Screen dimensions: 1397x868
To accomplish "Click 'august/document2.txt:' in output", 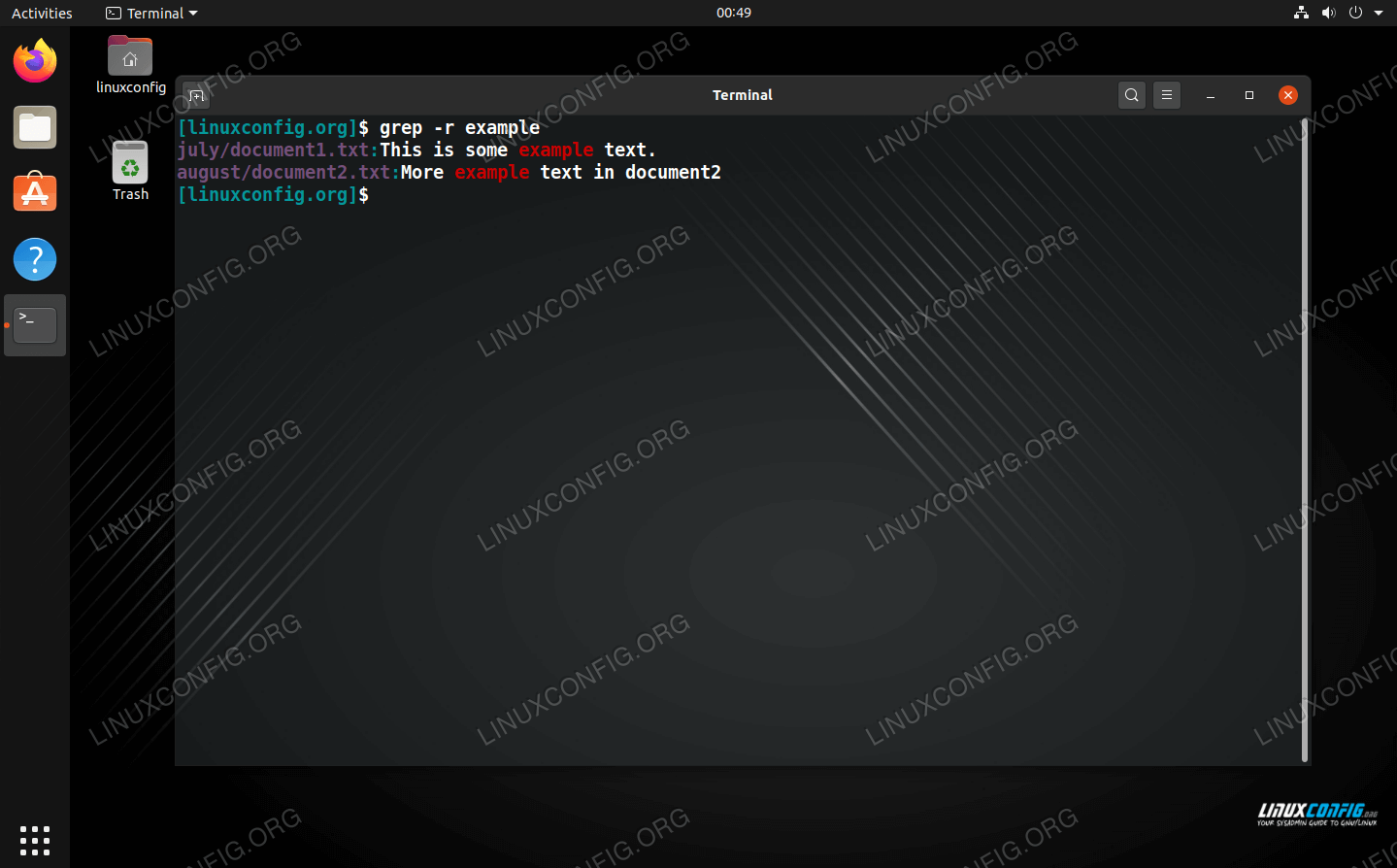I will coord(288,172).
